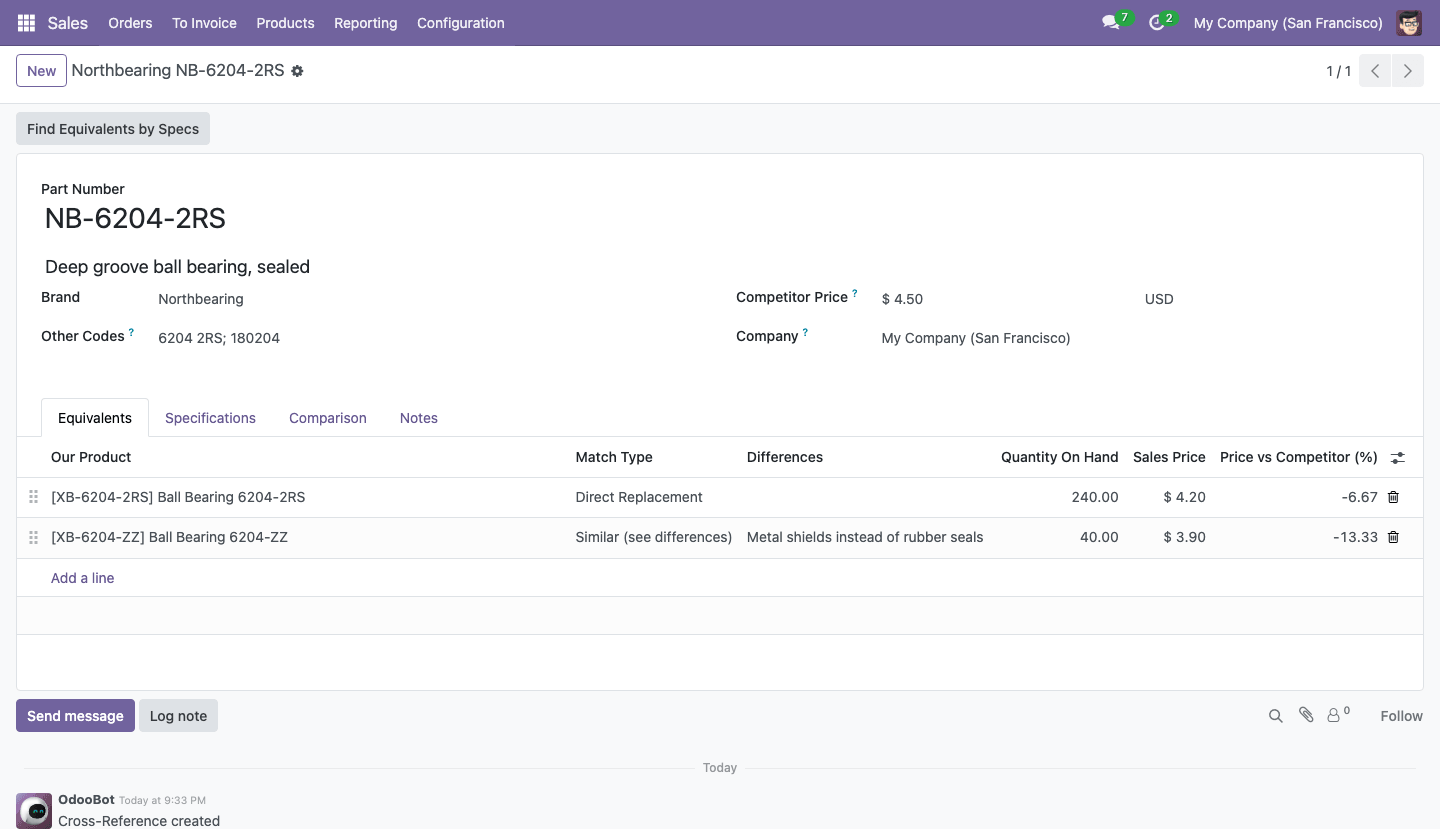The image size is (1440, 829).
Task: Open the USD currency dropdown
Action: [x=1271, y=299]
